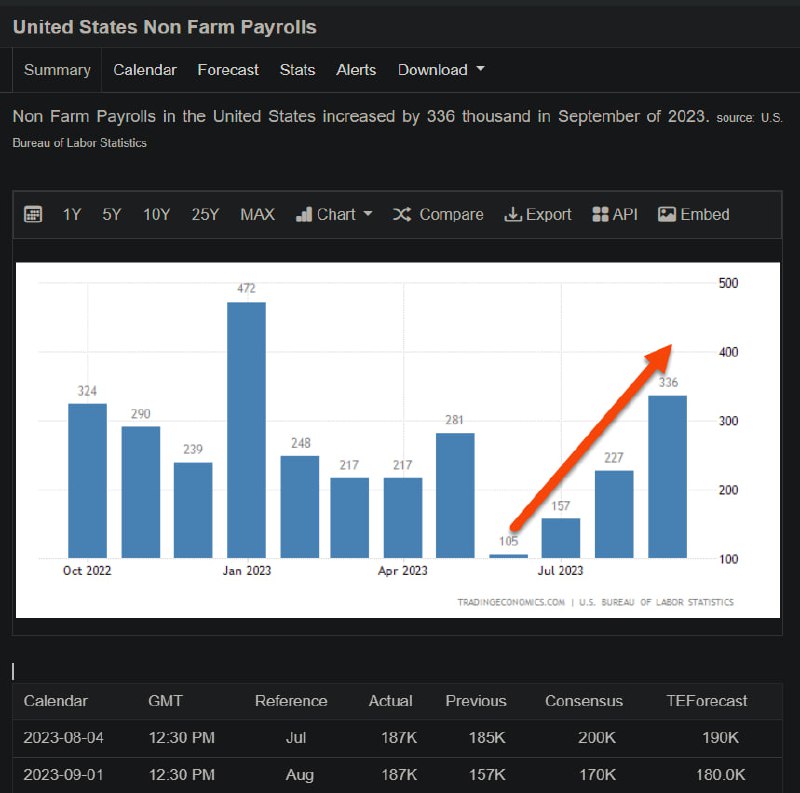Expand the Download dropdown menu
Image resolution: width=800 pixels, height=793 pixels.
(441, 70)
